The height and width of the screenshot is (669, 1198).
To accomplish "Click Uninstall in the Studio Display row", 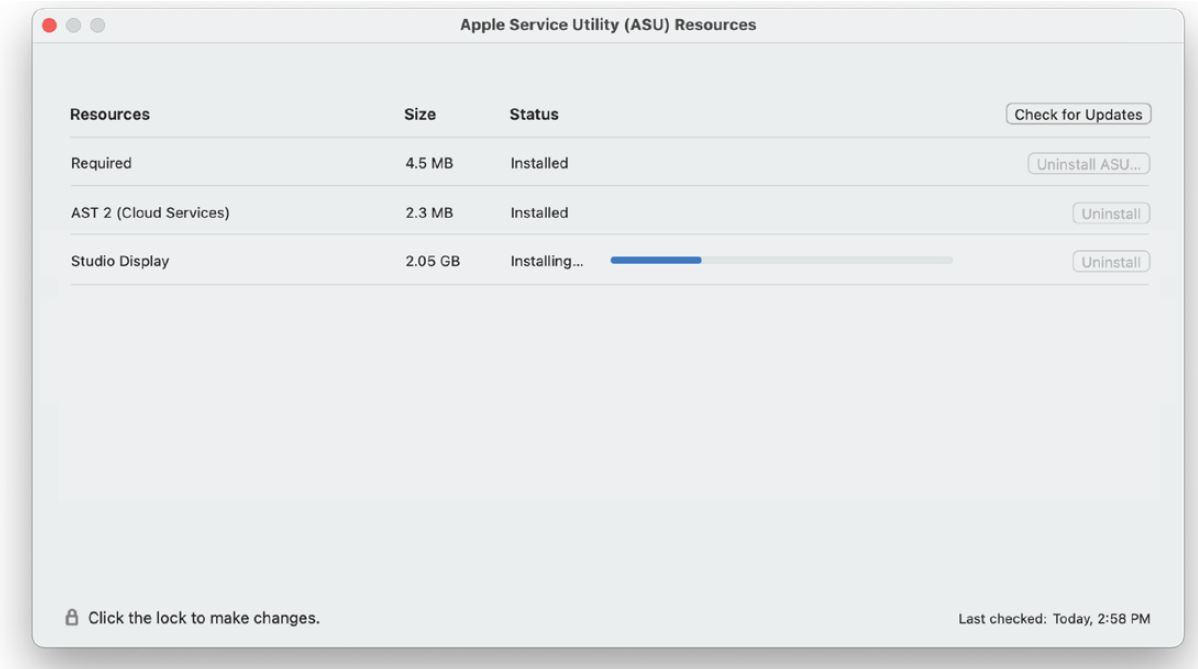I will 1110,262.
